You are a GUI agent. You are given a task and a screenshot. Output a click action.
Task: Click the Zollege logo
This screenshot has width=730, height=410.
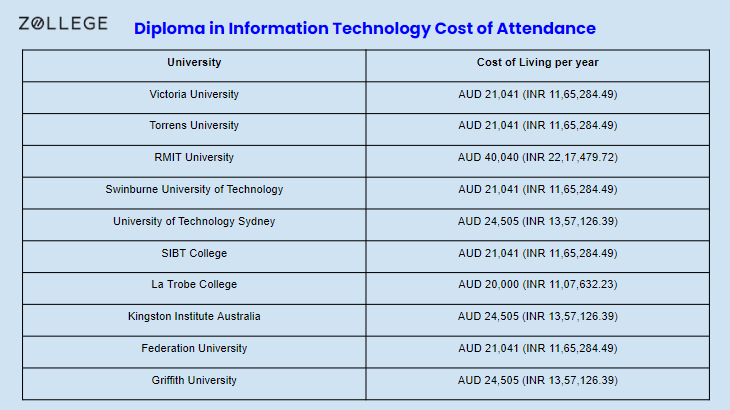pyautogui.click(x=63, y=23)
